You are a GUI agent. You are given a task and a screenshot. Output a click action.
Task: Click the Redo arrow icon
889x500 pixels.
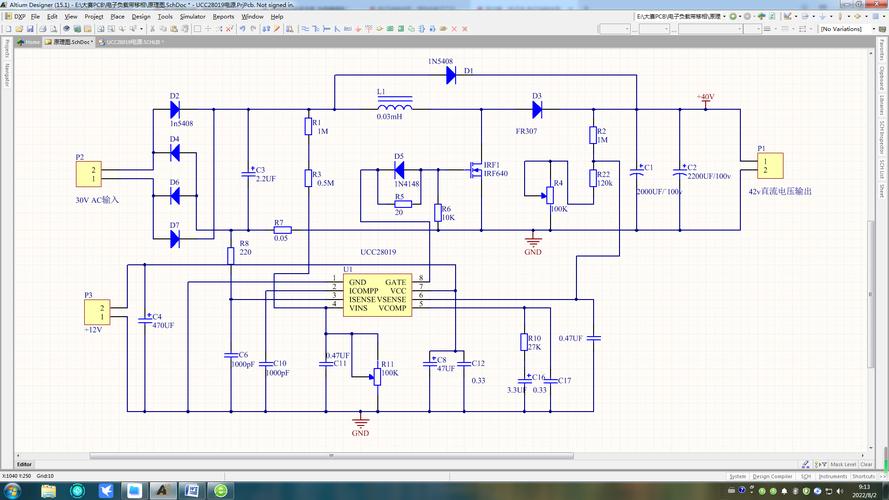click(x=251, y=29)
